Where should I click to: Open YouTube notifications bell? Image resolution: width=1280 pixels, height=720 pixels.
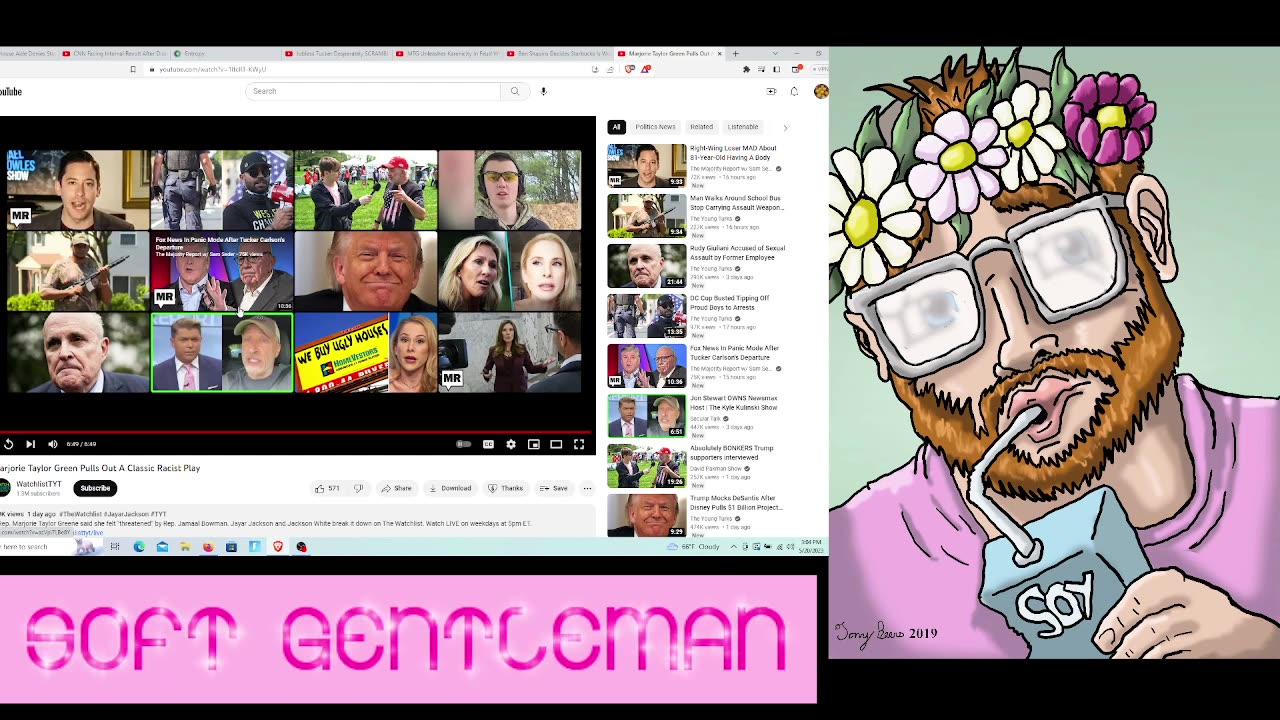(x=794, y=91)
